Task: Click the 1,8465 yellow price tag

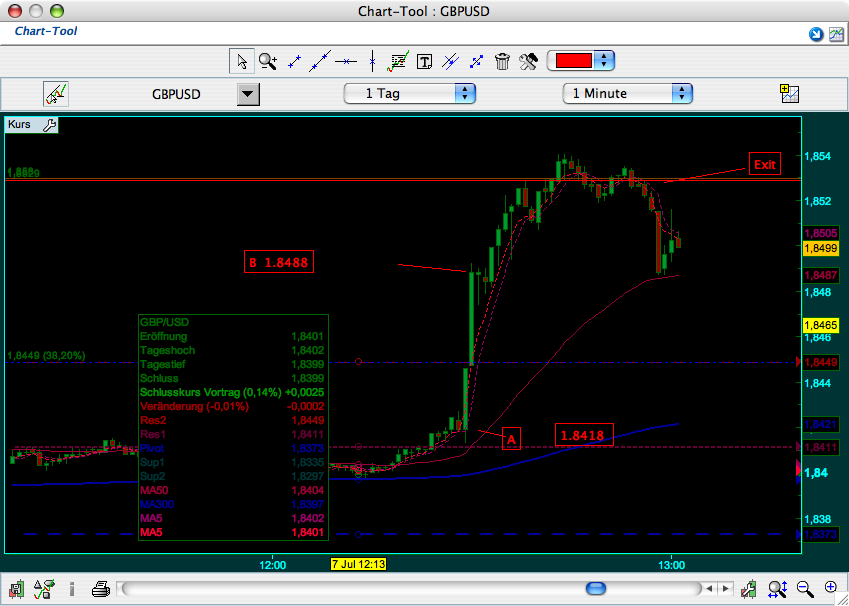Action: tap(821, 325)
